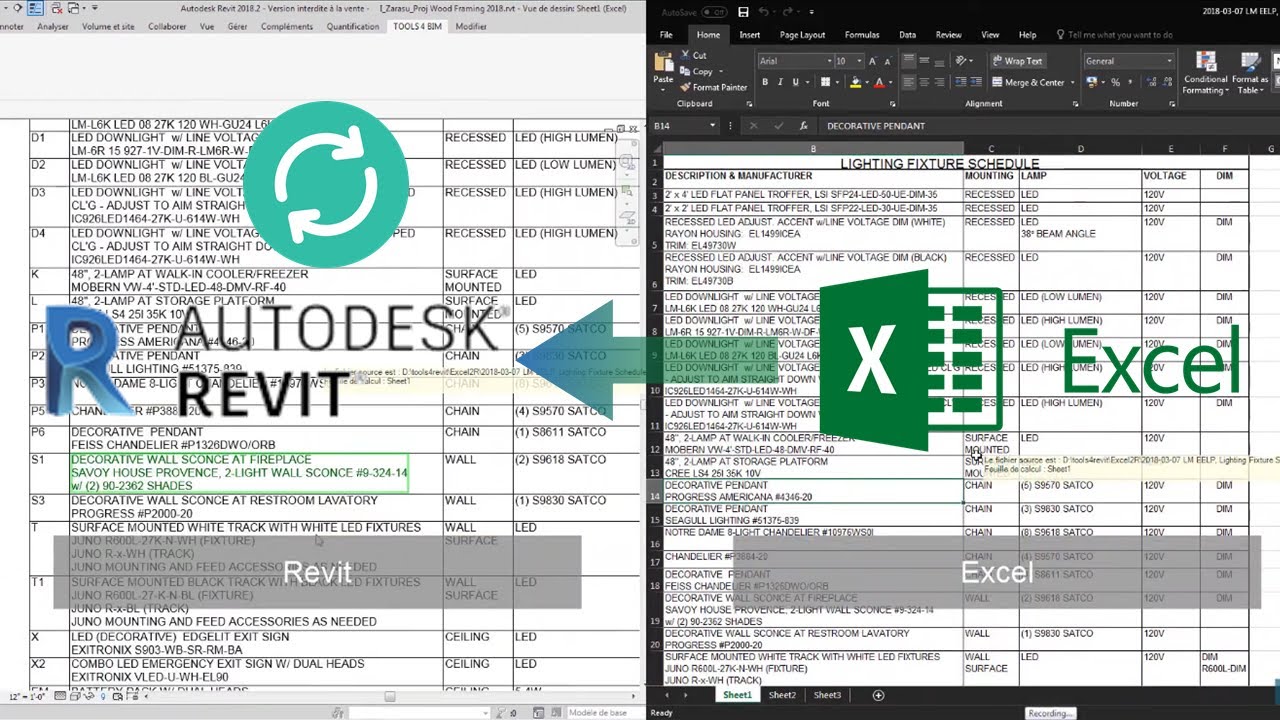Click the Increase Decimal icon
Image resolution: width=1280 pixels, height=720 pixels.
[x=1149, y=83]
